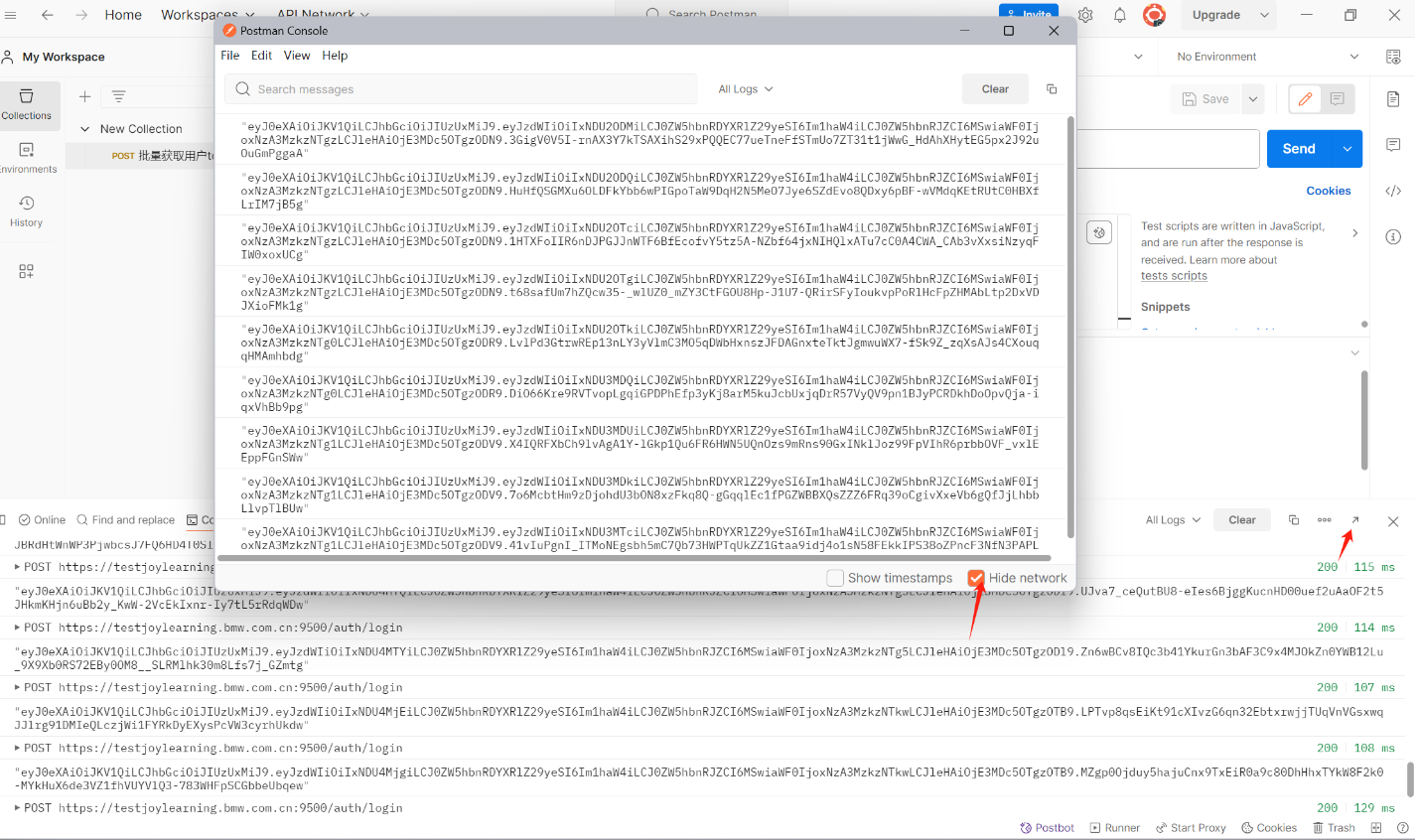Open code snippet panel icon
This screenshot has width=1418, height=840.
[x=1393, y=191]
